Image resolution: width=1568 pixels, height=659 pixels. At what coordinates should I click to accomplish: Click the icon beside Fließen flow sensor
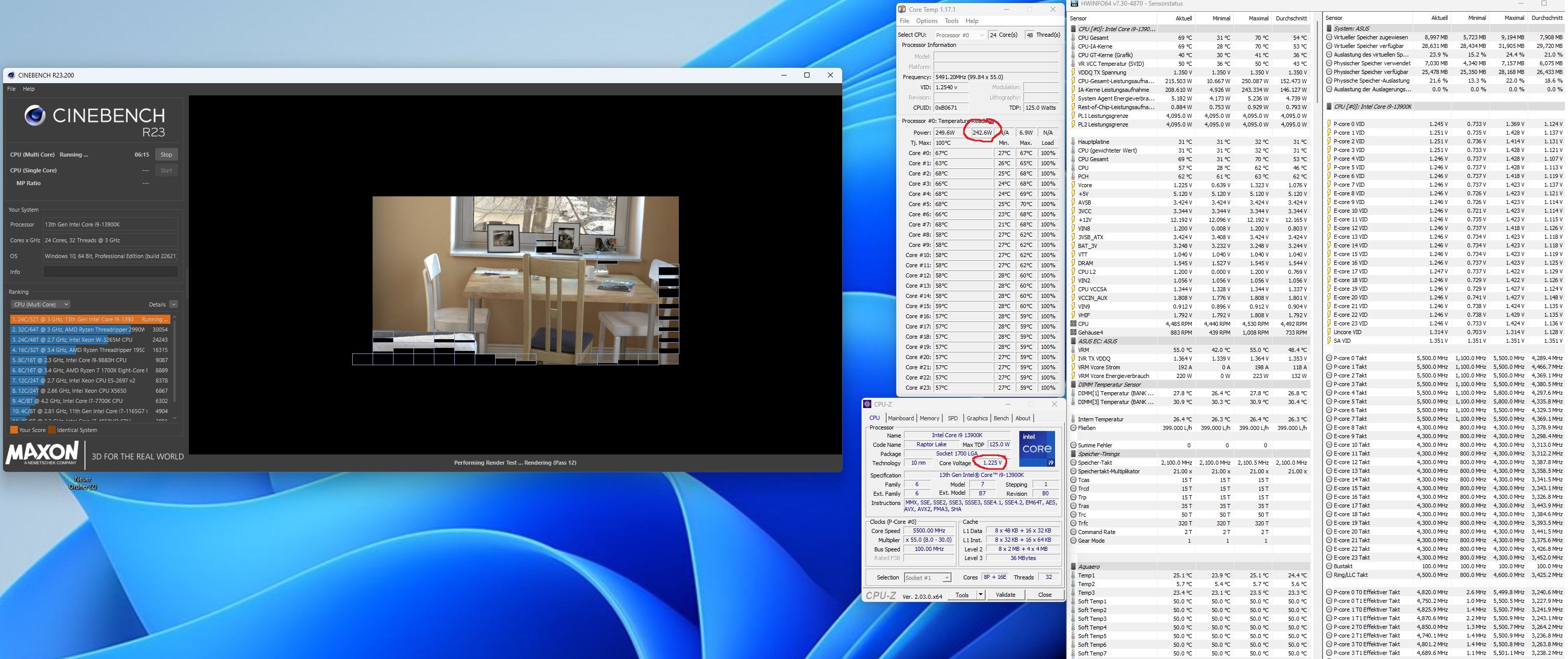[1073, 428]
